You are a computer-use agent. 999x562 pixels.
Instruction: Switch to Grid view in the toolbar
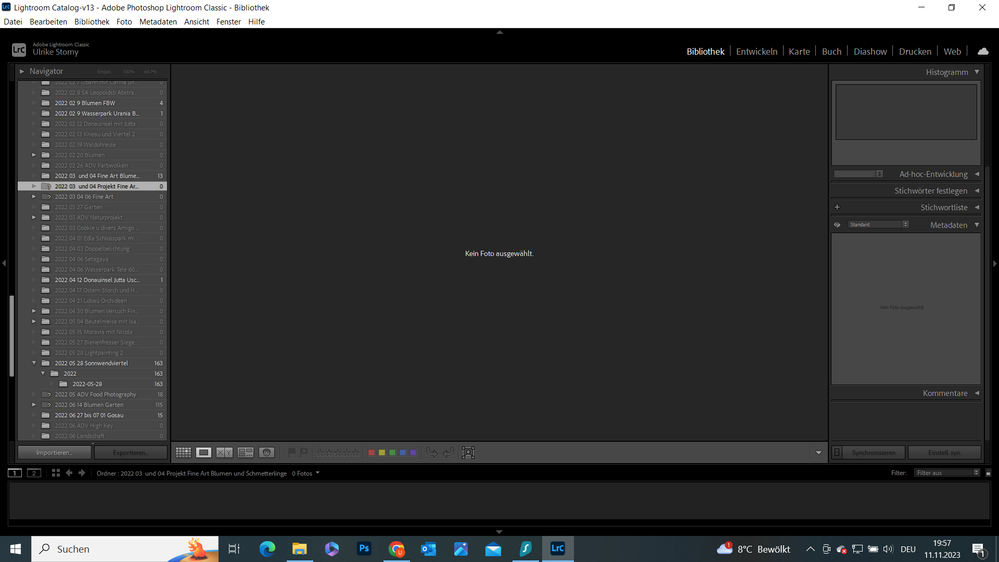(183, 452)
